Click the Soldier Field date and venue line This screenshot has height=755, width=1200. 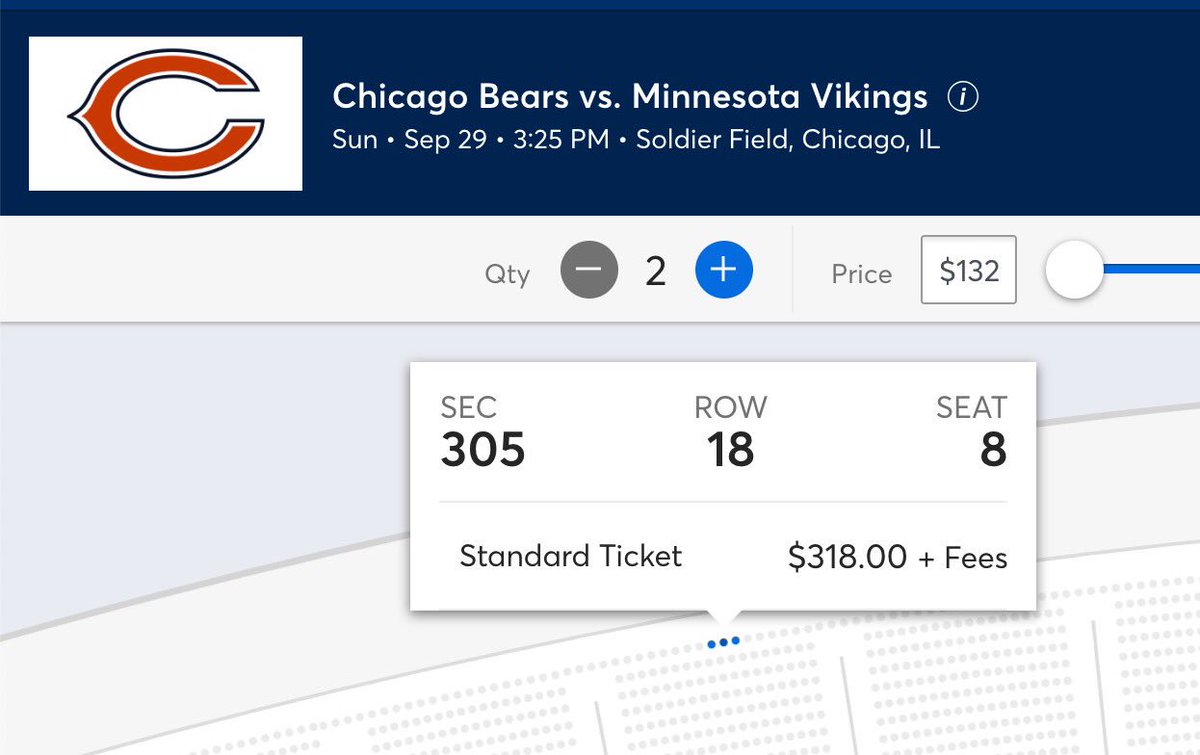tap(635, 139)
